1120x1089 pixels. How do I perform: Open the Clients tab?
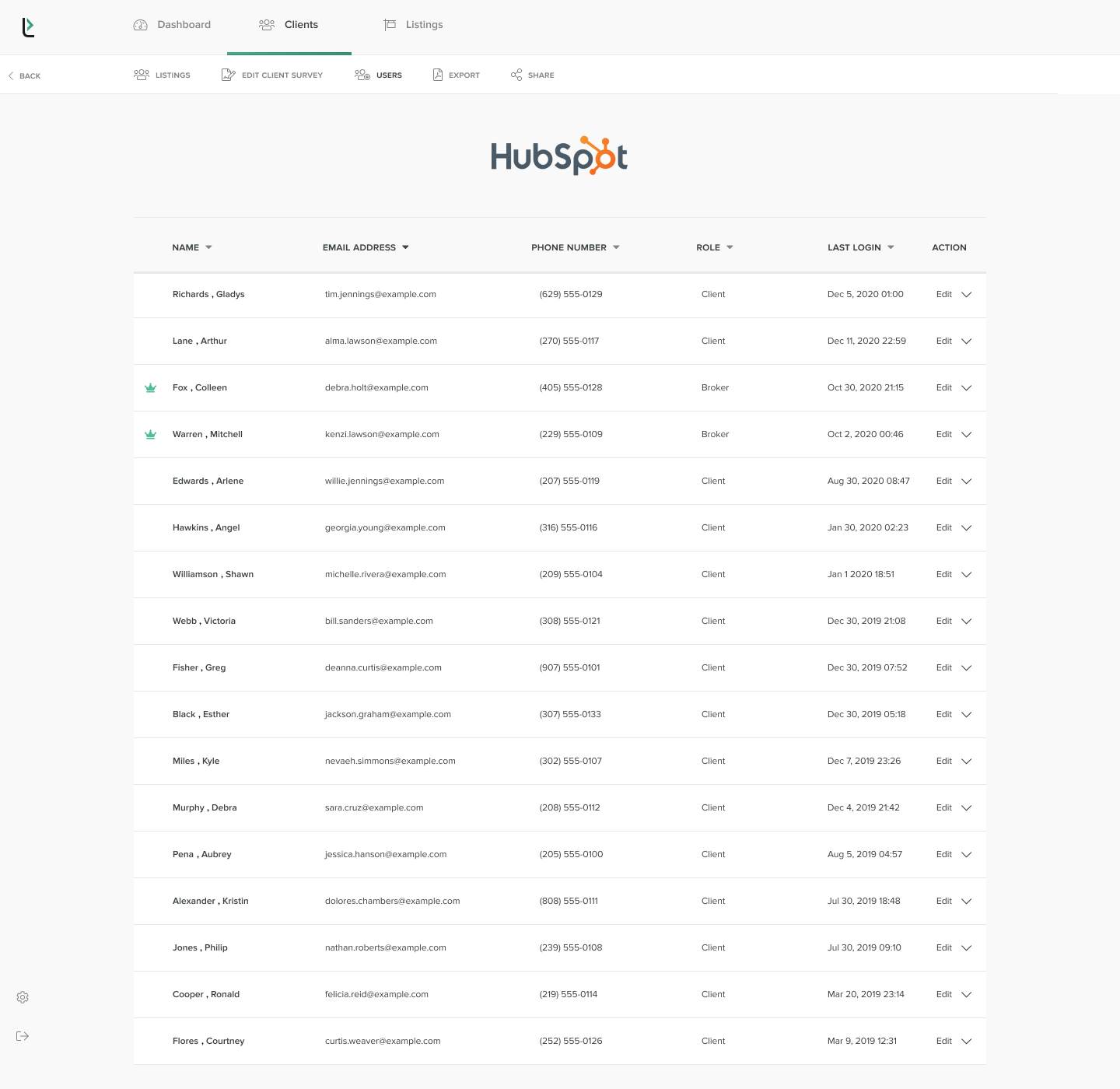click(x=289, y=25)
